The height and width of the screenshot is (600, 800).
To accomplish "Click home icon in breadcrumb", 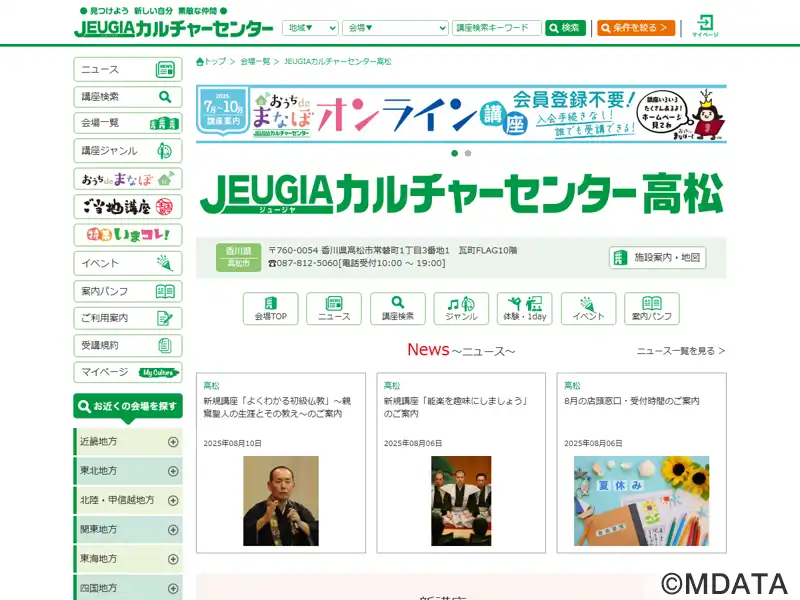I will click(x=200, y=62).
